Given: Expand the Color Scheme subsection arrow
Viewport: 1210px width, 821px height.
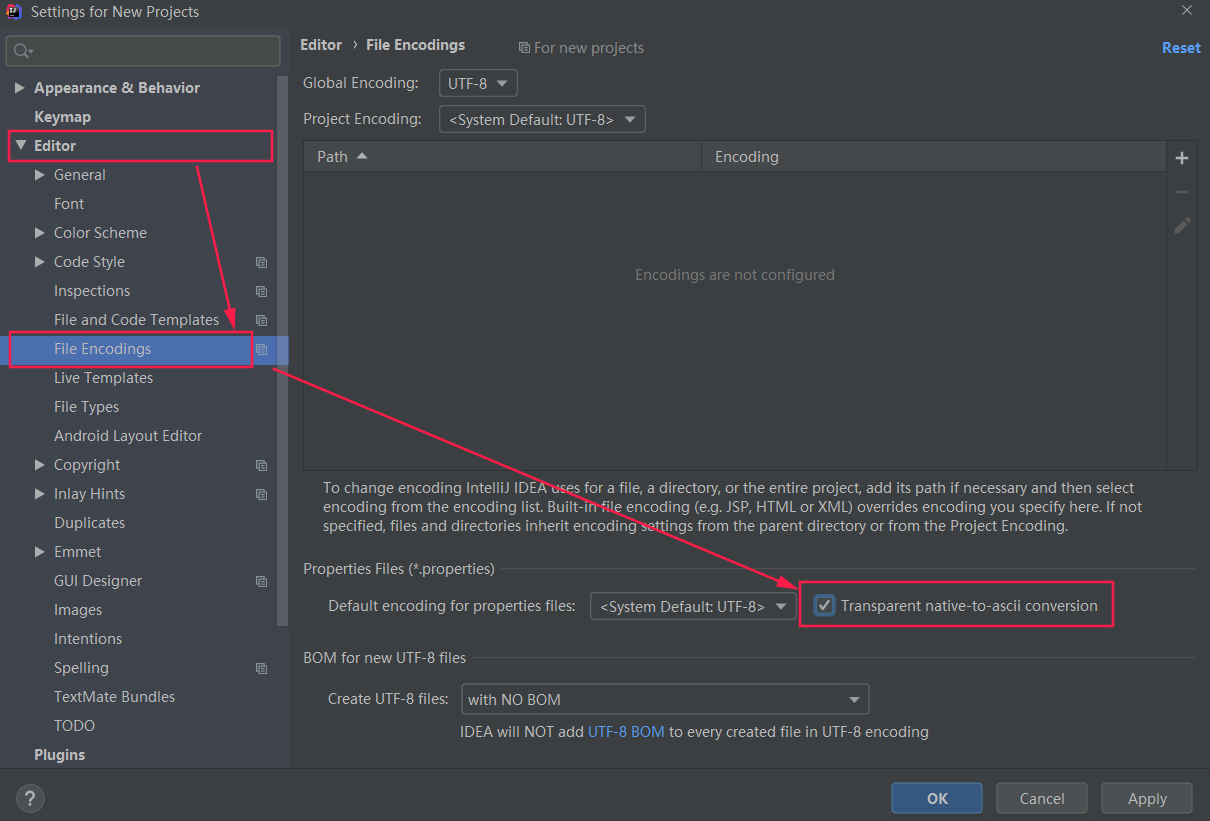Looking at the screenshot, I should click(x=40, y=233).
